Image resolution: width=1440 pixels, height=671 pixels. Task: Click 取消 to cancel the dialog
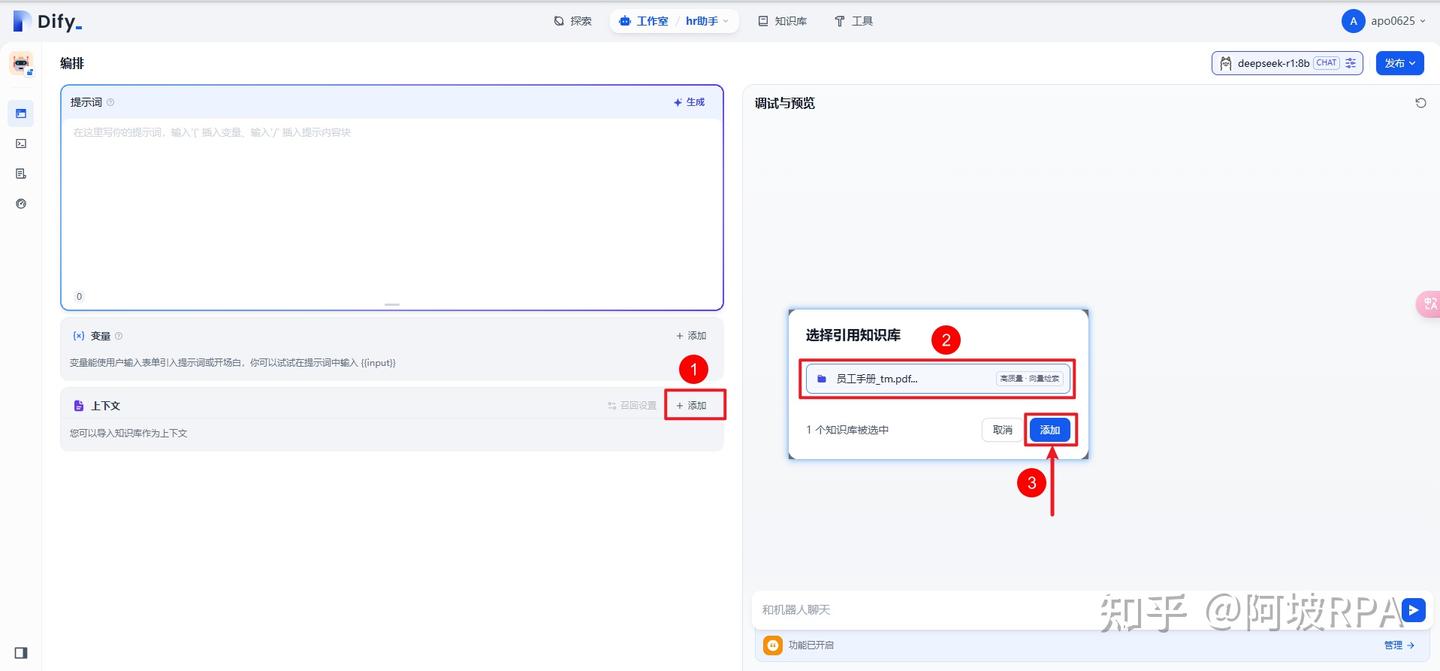(1002, 430)
